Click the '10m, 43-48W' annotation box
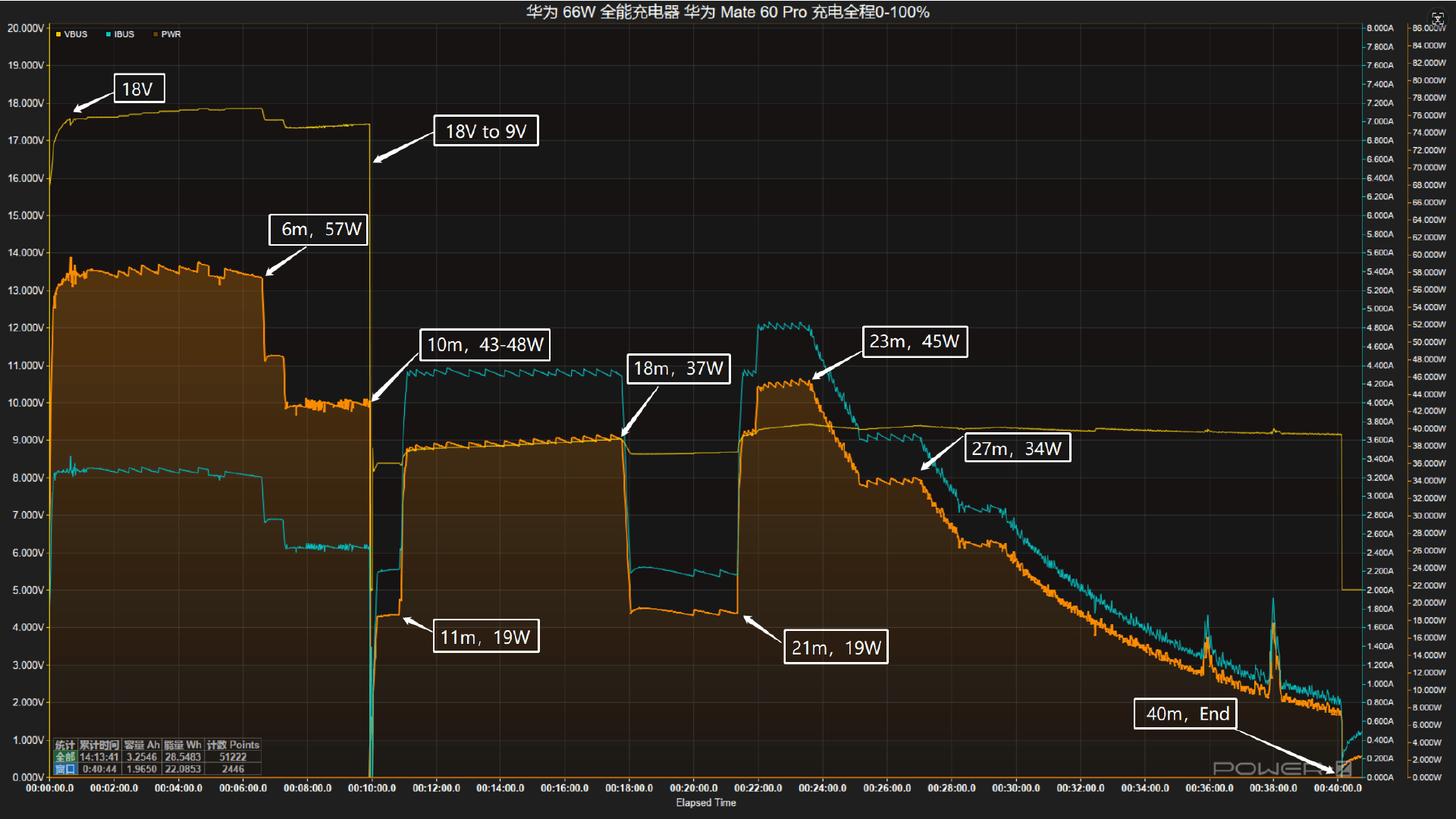The width and height of the screenshot is (1456, 819). 485,345
